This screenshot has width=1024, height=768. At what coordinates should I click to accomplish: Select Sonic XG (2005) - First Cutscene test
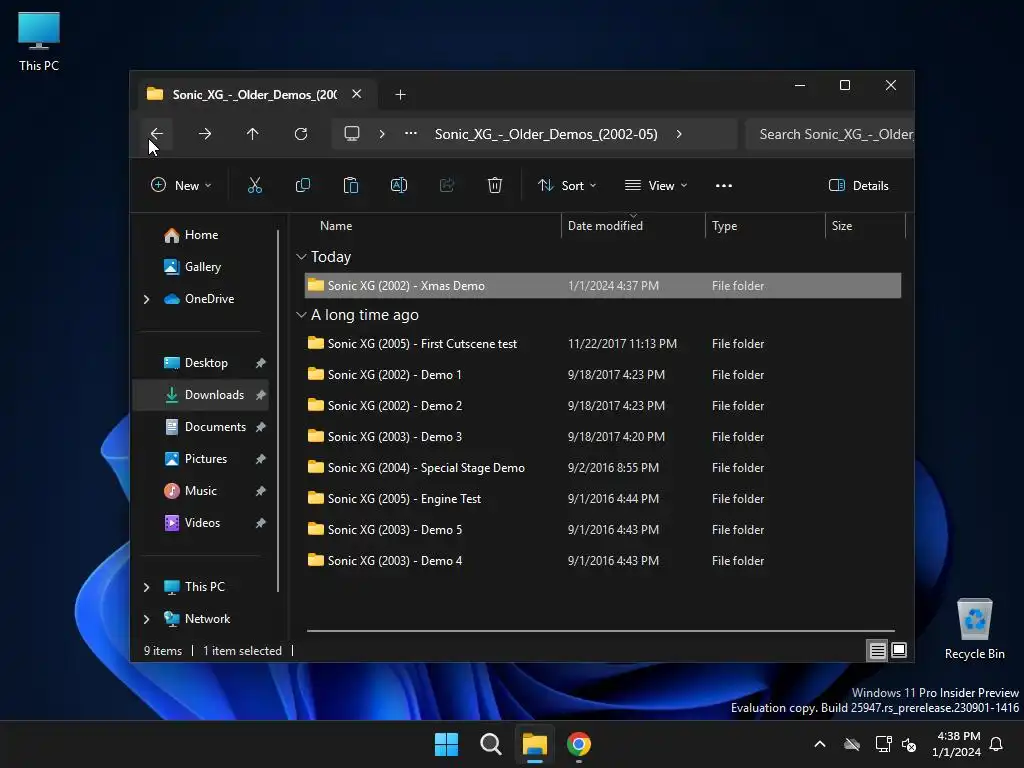coord(603,344)
